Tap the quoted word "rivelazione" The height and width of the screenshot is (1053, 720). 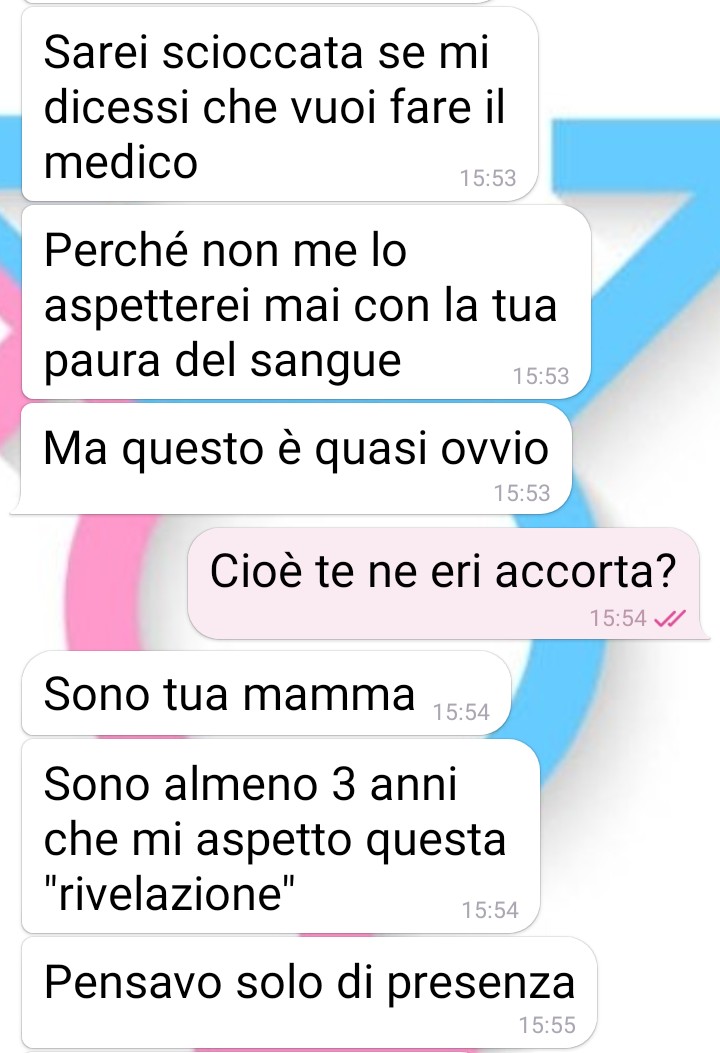169,895
